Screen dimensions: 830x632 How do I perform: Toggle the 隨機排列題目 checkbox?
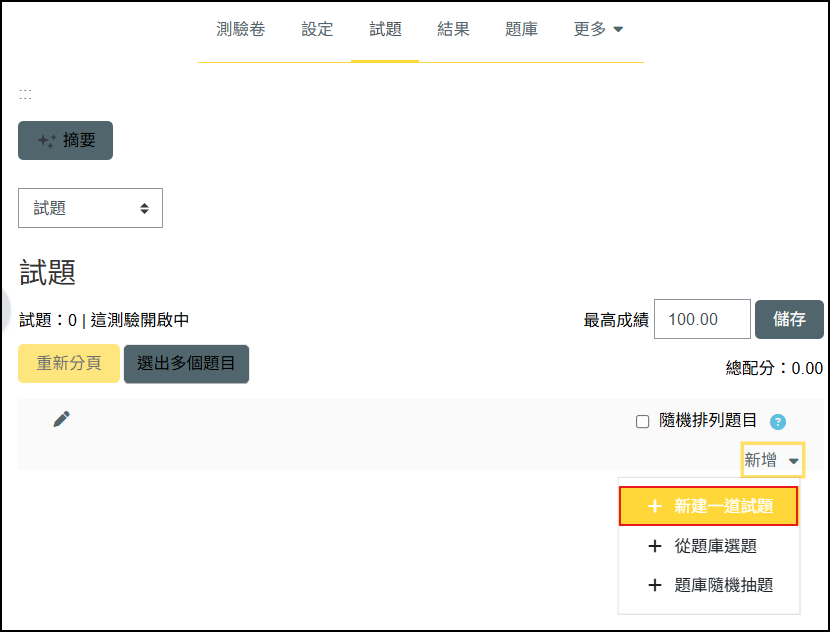[x=642, y=421]
